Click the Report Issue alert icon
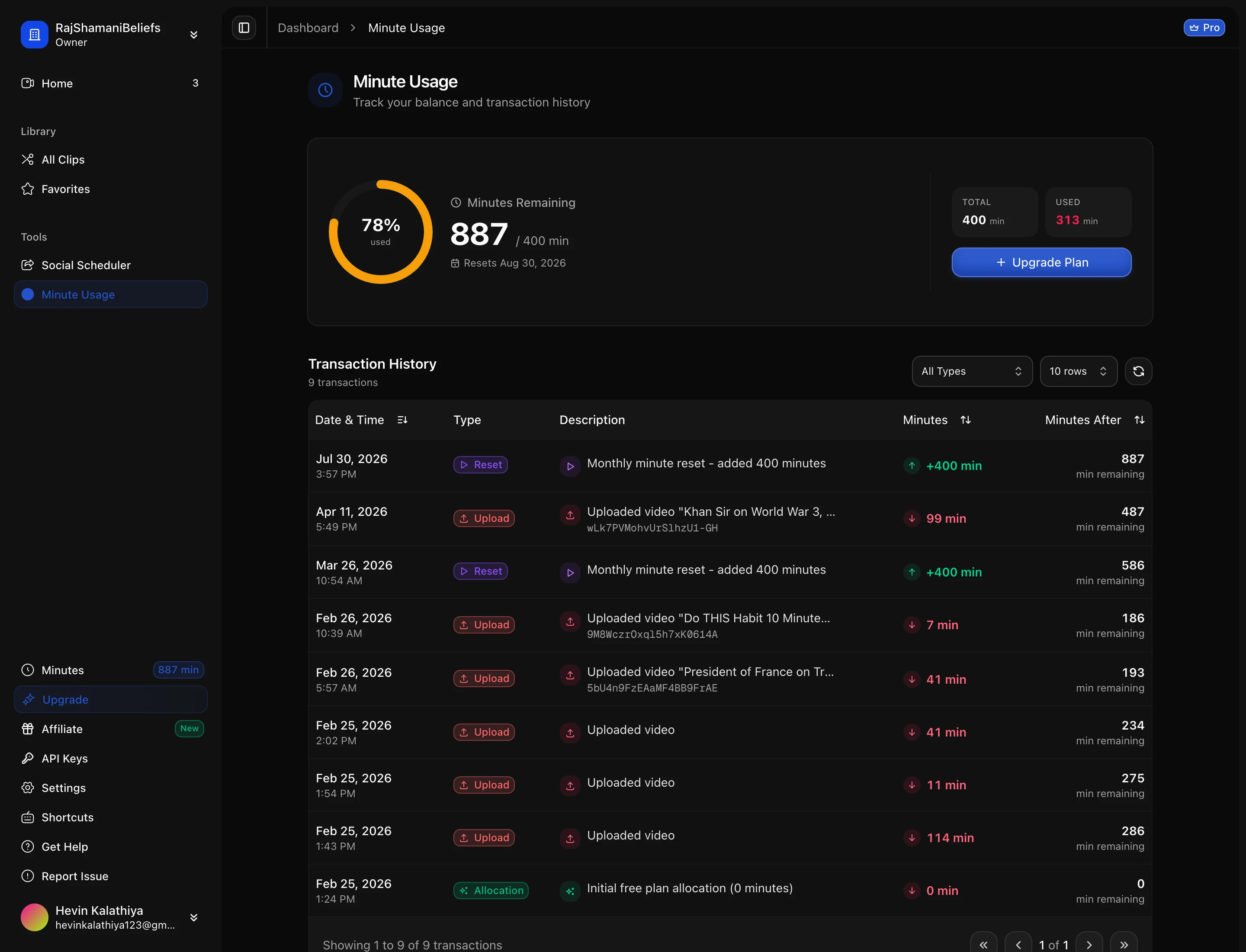1246x952 pixels. pos(28,876)
